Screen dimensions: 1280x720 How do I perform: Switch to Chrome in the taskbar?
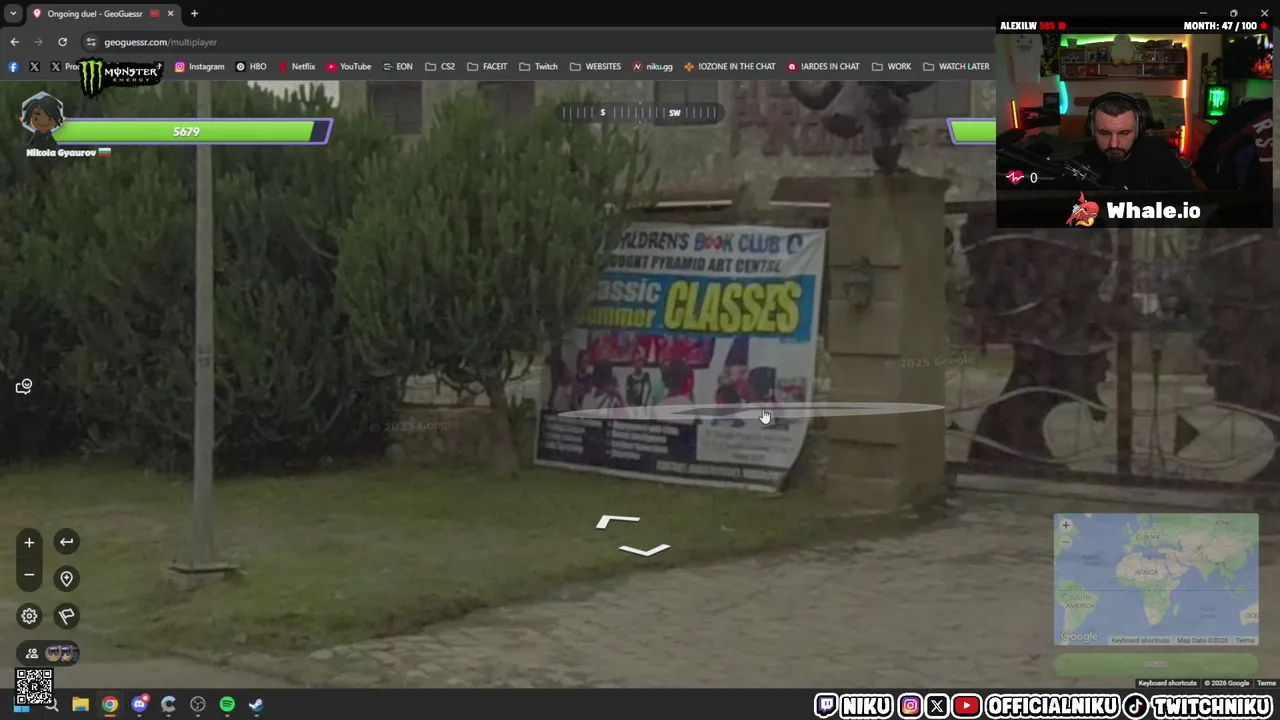pyautogui.click(x=110, y=705)
